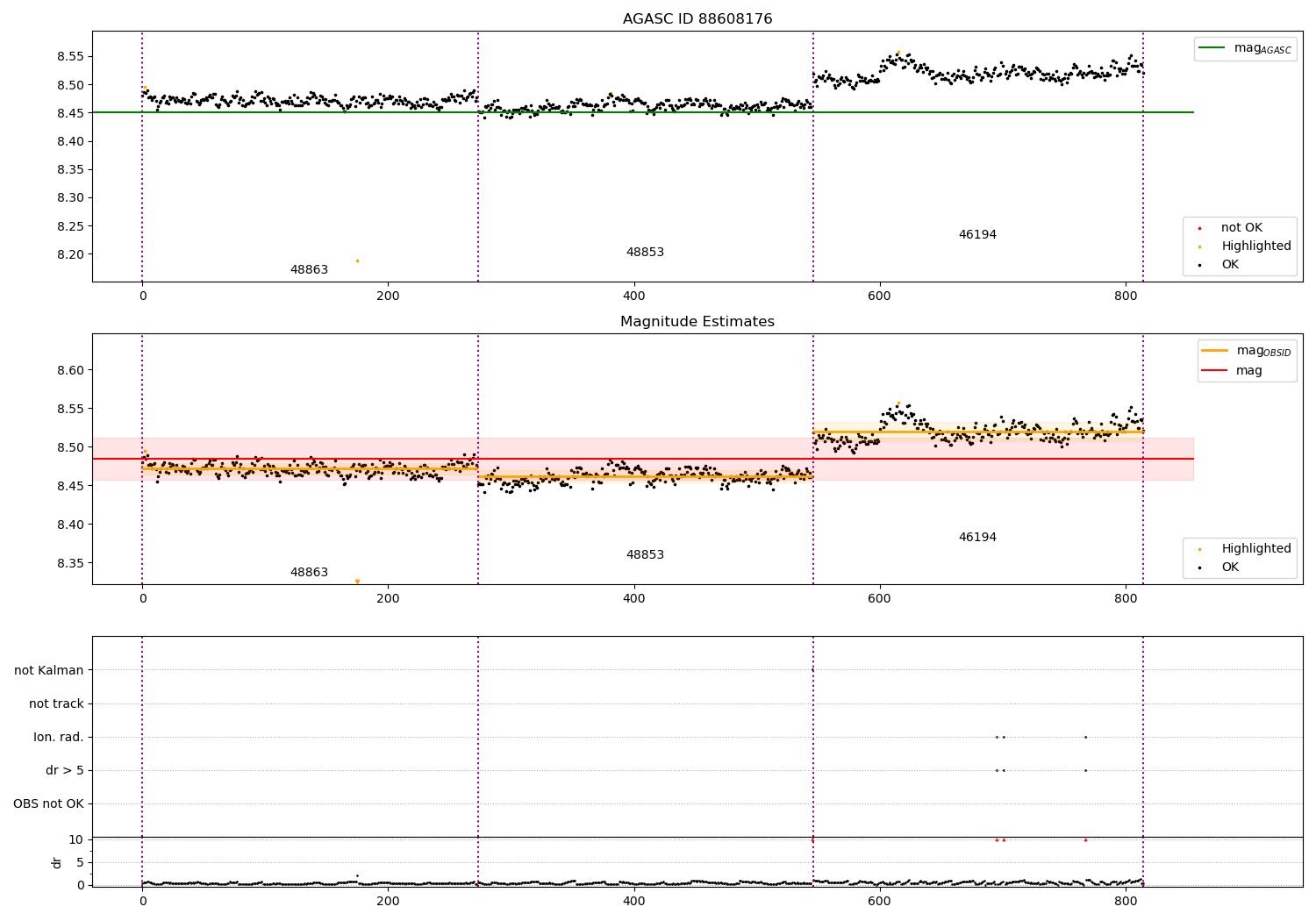Screen dimensions: 1316x921
Task: Click the 8.55 tick label on top plot
Action: [x=68, y=57]
